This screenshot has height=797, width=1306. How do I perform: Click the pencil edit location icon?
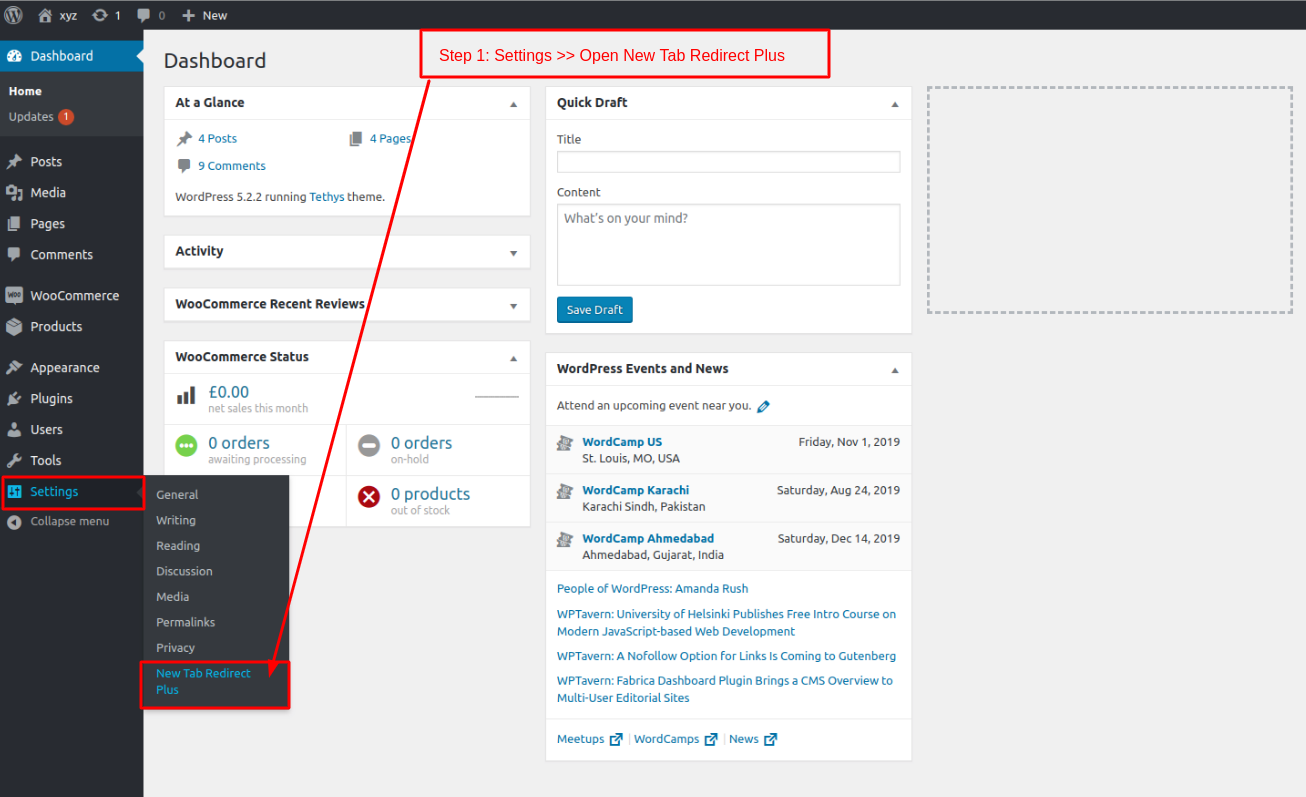point(764,406)
